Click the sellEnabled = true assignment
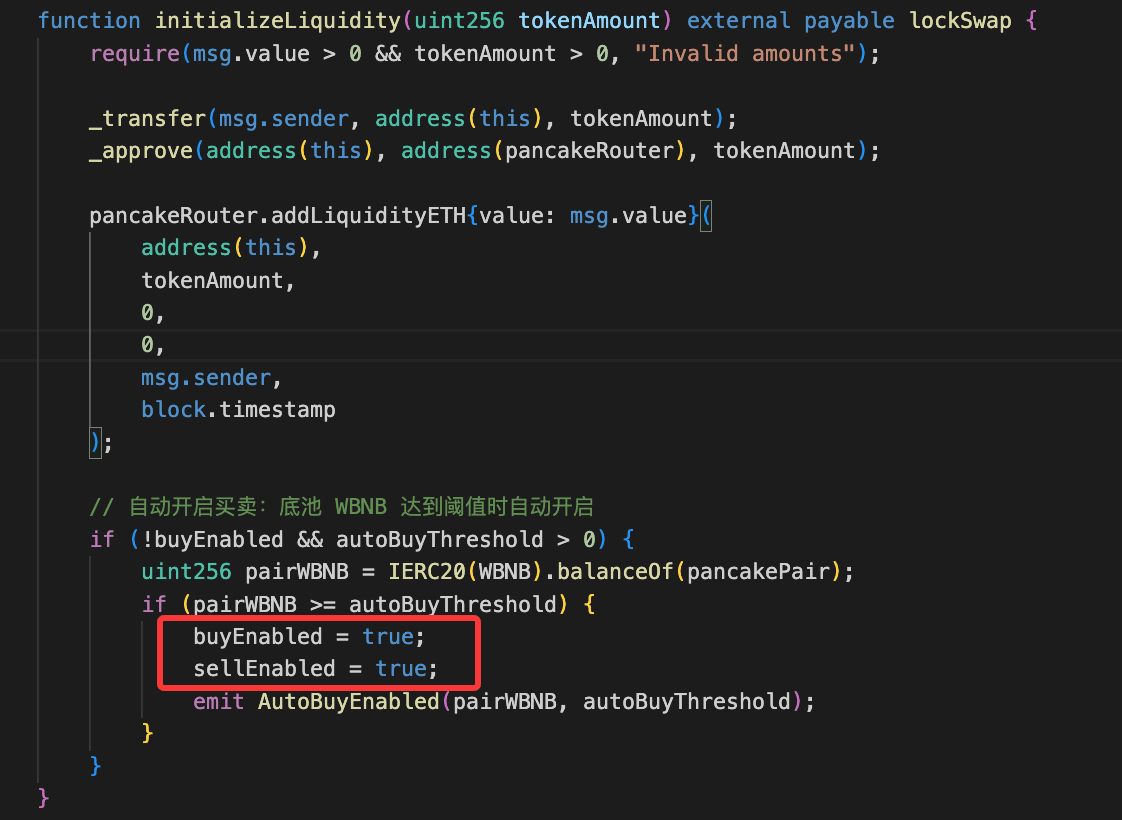The height and width of the screenshot is (820, 1122). point(315,668)
